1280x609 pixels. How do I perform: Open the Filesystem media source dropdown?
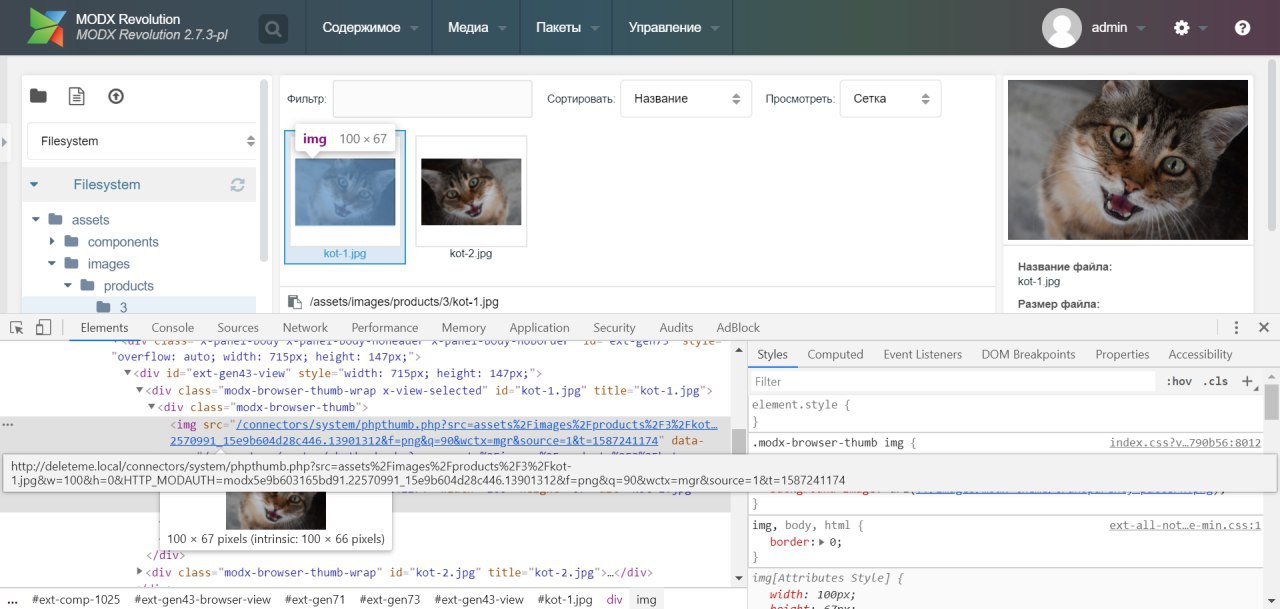[142, 141]
